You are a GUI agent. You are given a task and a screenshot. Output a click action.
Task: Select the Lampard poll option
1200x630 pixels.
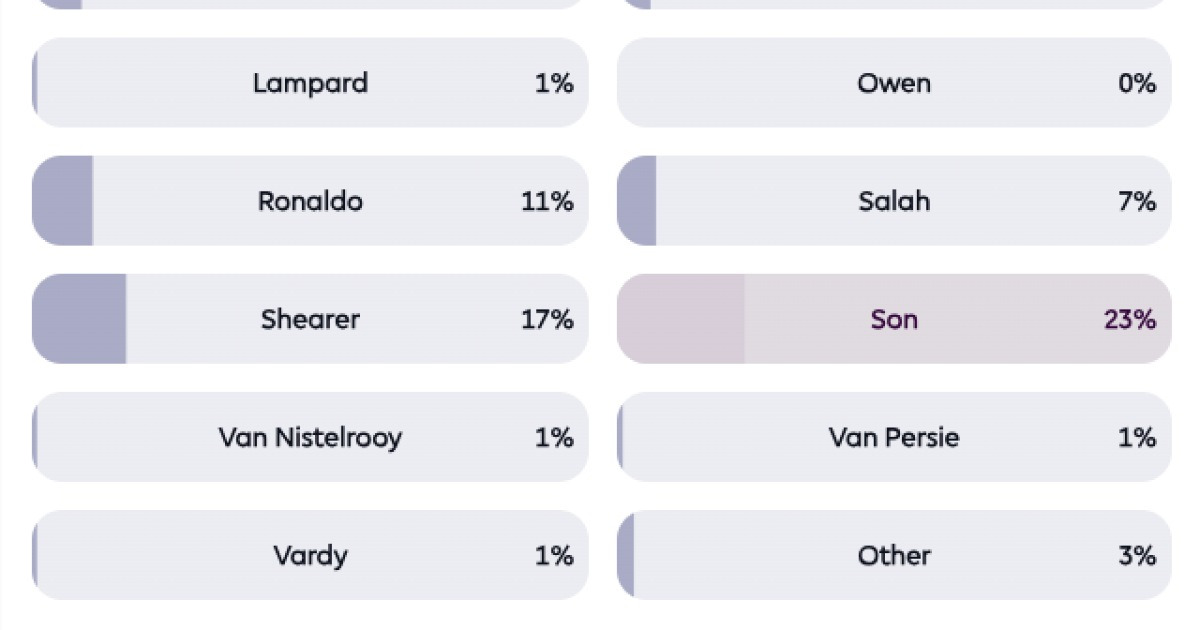point(310,83)
